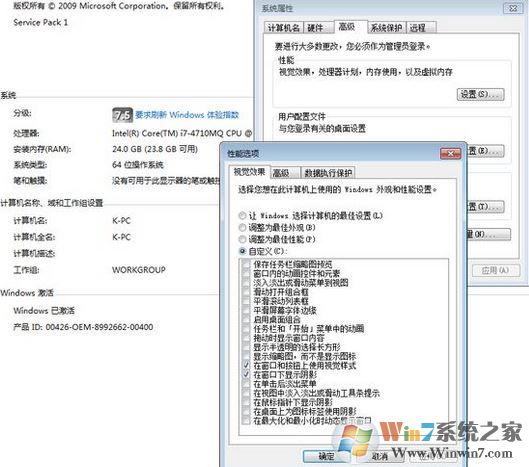Viewport: 529px width, 467px height.
Task: Enable 平滑屏幕字体边缘 checkbox
Action: click(246, 310)
